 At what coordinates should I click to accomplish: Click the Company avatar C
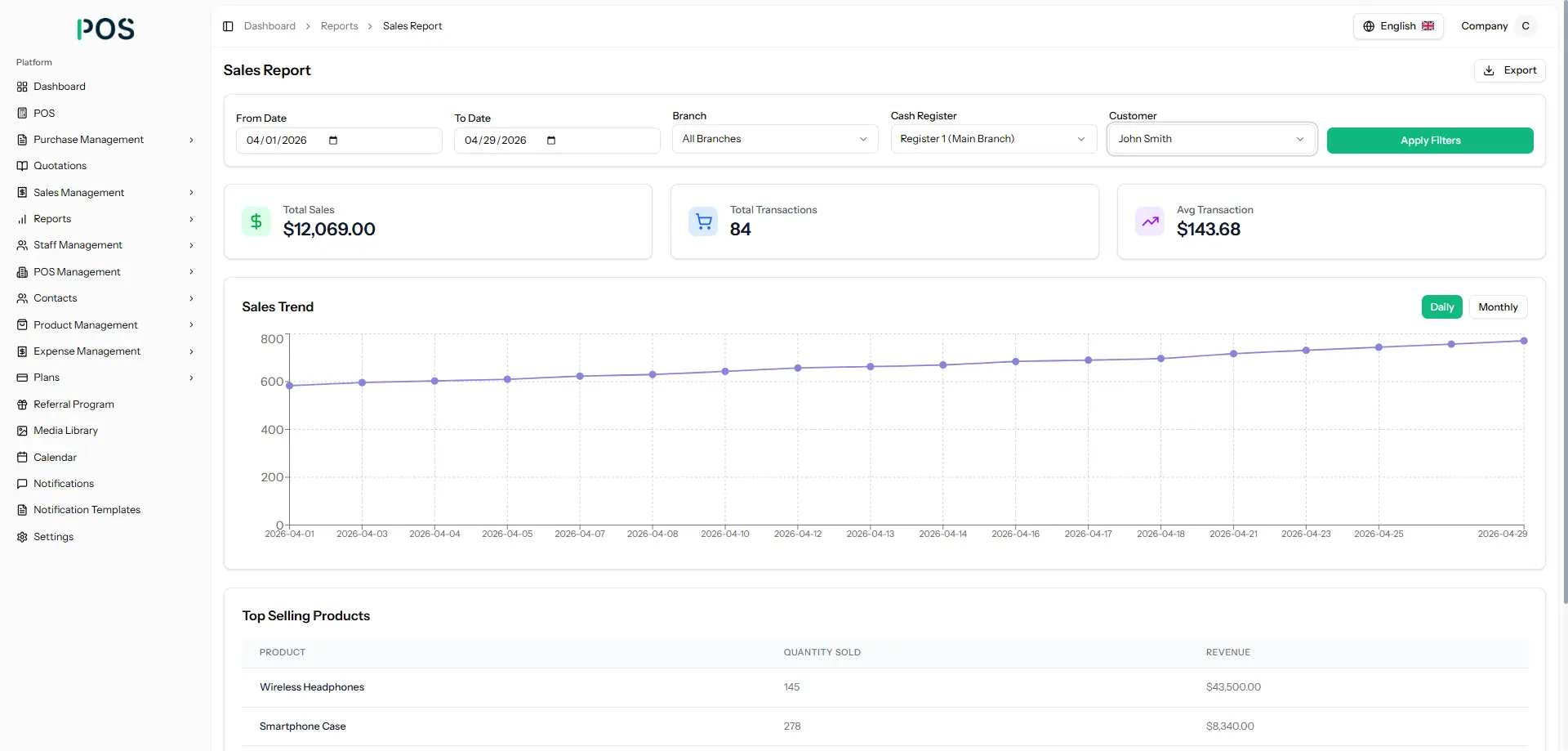pyautogui.click(x=1526, y=26)
